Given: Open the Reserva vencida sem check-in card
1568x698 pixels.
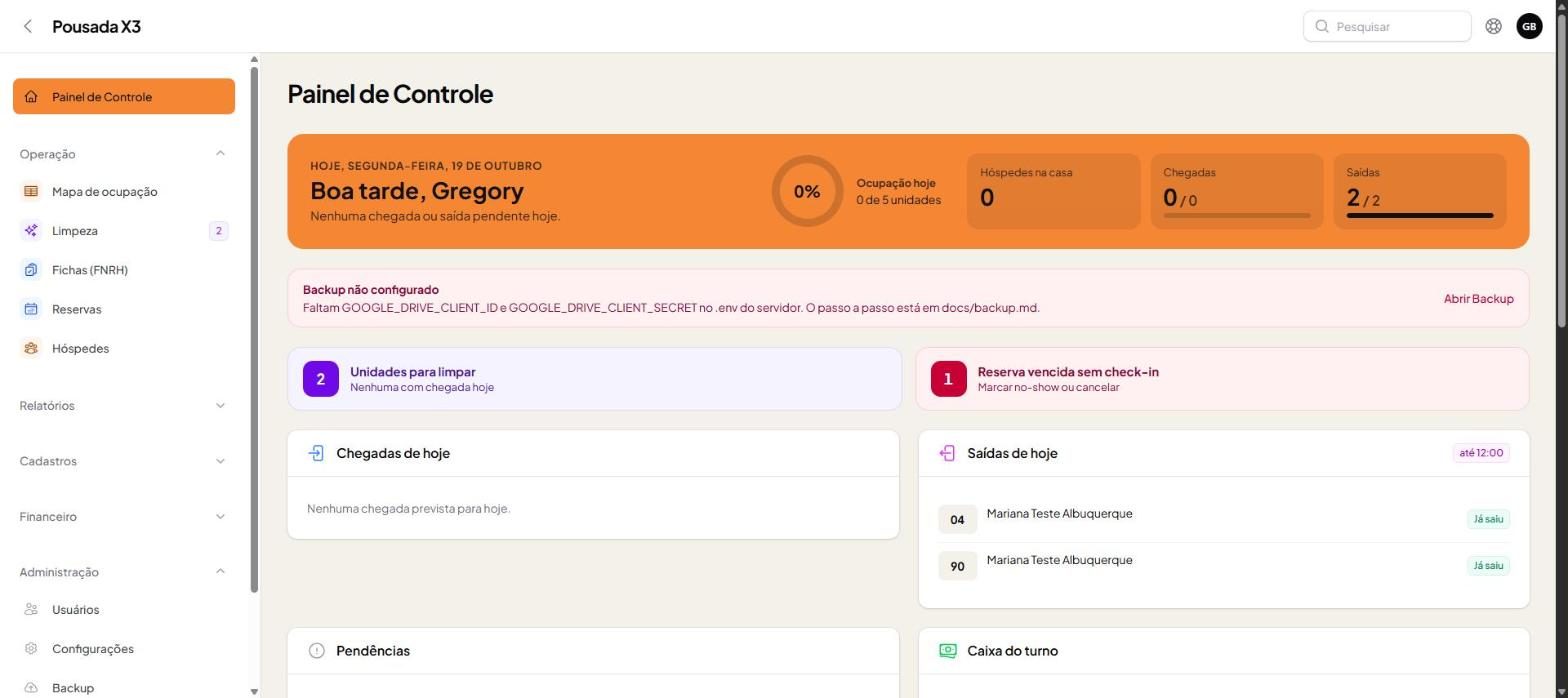Looking at the screenshot, I should tap(1222, 379).
